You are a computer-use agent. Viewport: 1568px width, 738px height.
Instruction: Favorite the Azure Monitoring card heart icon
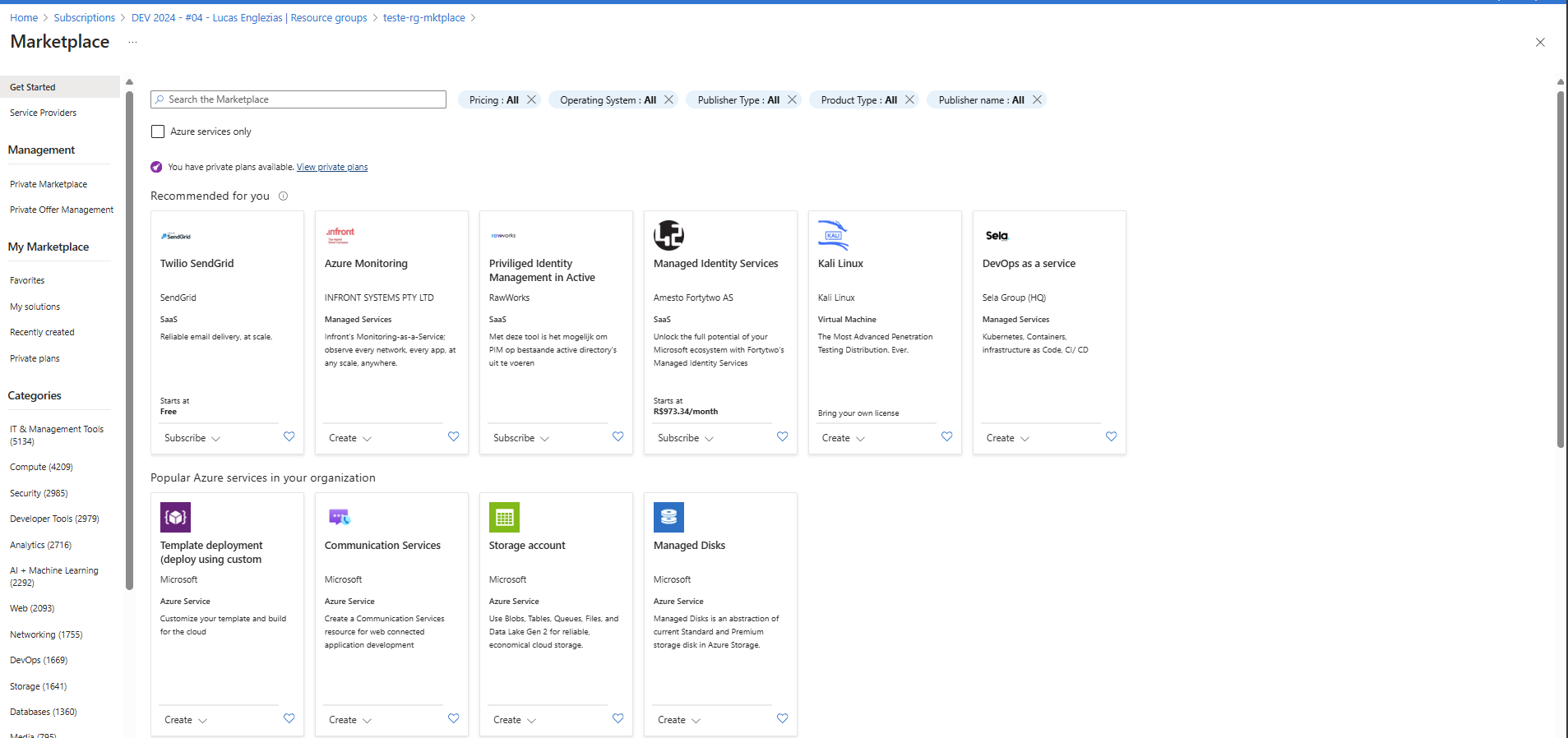click(x=453, y=436)
